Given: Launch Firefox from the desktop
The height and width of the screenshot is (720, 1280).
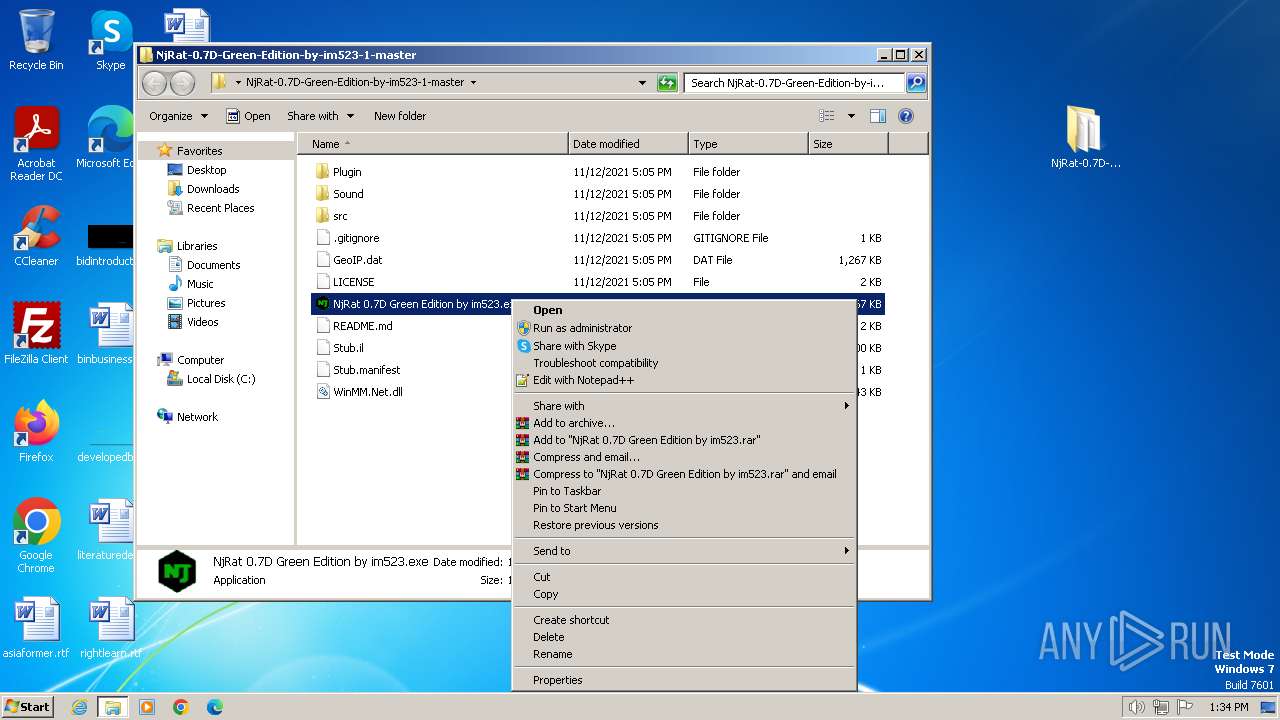Looking at the screenshot, I should point(36,432).
